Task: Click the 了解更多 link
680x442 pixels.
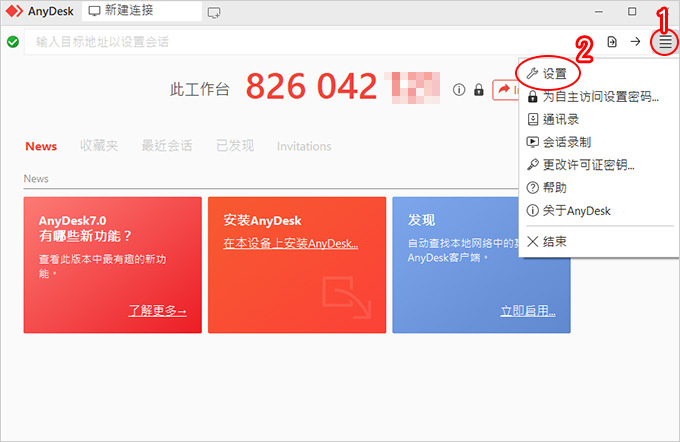Action: click(x=157, y=311)
